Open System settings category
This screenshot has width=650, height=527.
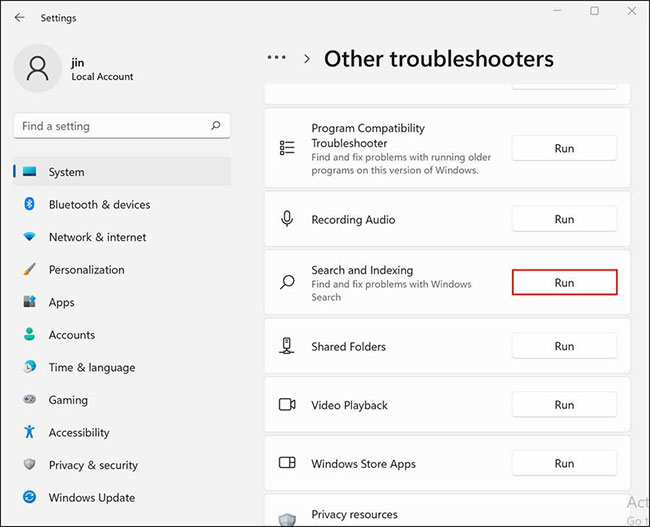pos(122,172)
